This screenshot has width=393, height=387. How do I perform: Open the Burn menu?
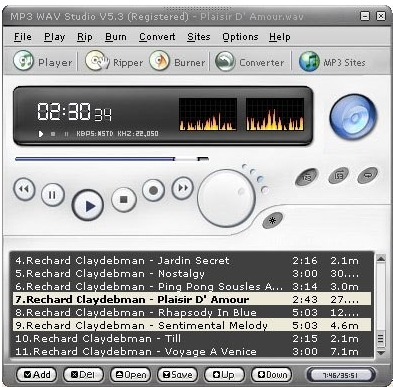116,37
